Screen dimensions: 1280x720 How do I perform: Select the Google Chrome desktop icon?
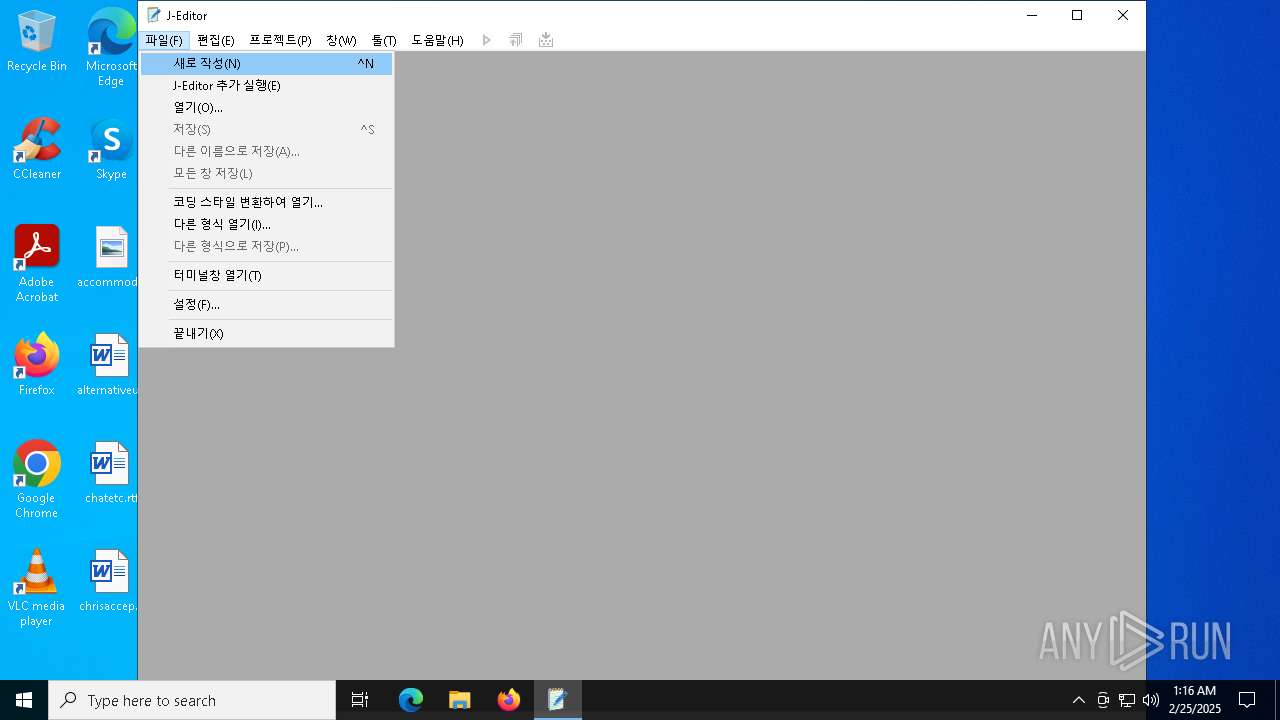pyautogui.click(x=37, y=480)
